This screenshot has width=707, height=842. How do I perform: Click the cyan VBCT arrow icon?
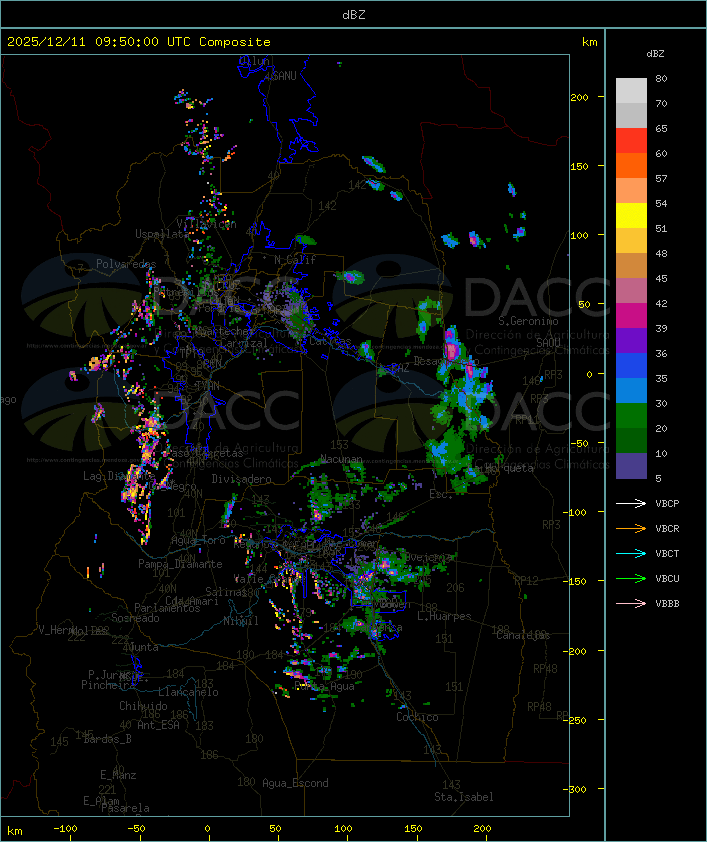tap(631, 553)
